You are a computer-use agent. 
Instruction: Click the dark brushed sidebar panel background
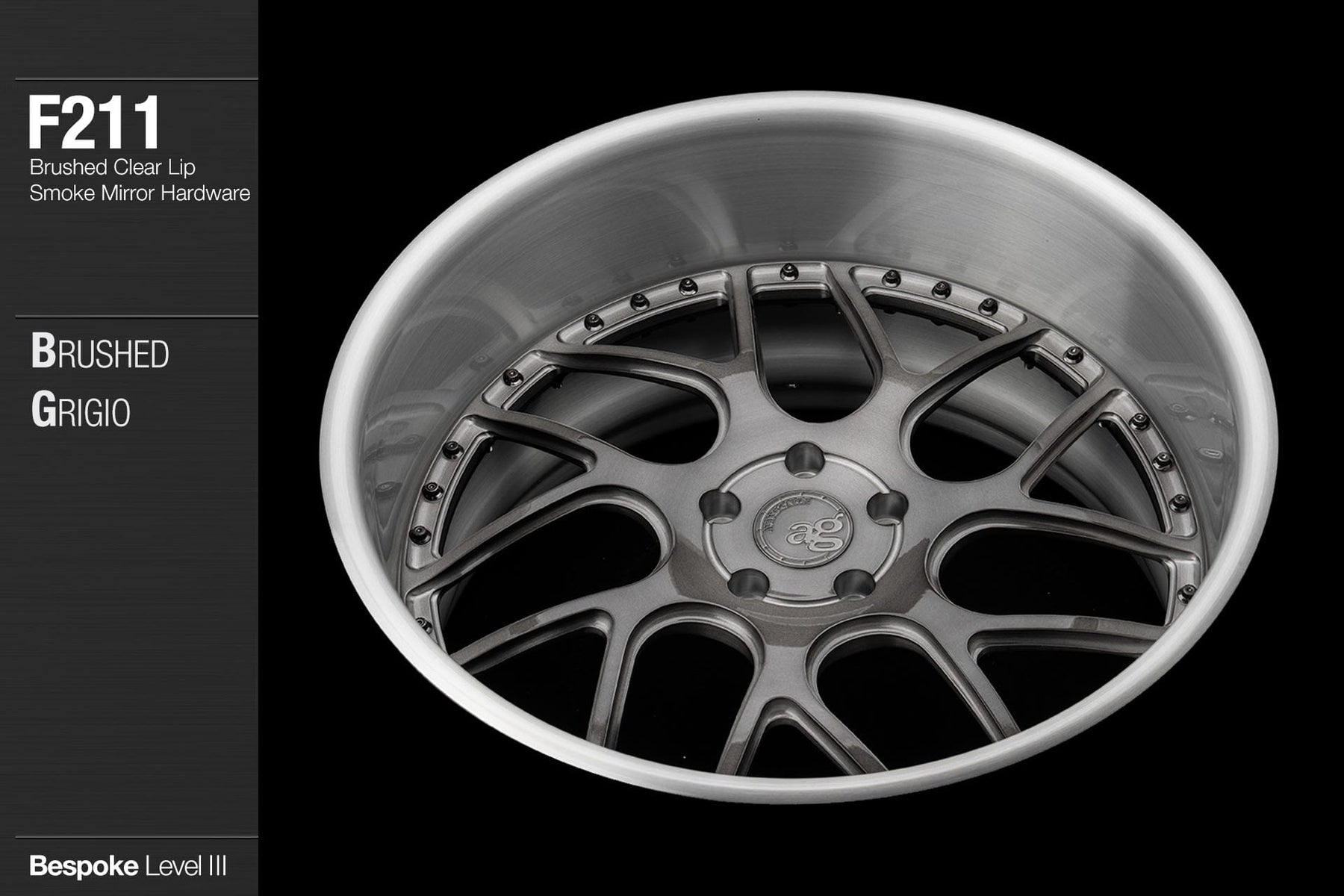pos(127,597)
